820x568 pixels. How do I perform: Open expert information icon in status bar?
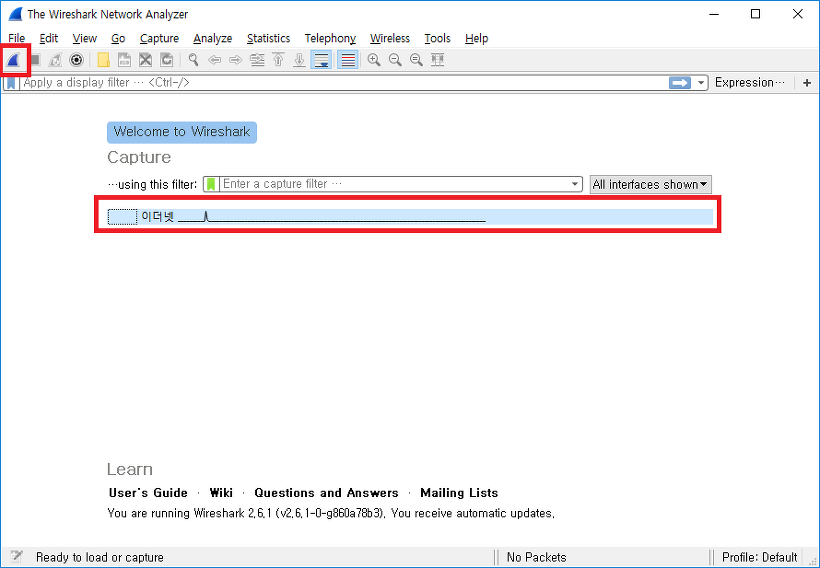(16, 556)
